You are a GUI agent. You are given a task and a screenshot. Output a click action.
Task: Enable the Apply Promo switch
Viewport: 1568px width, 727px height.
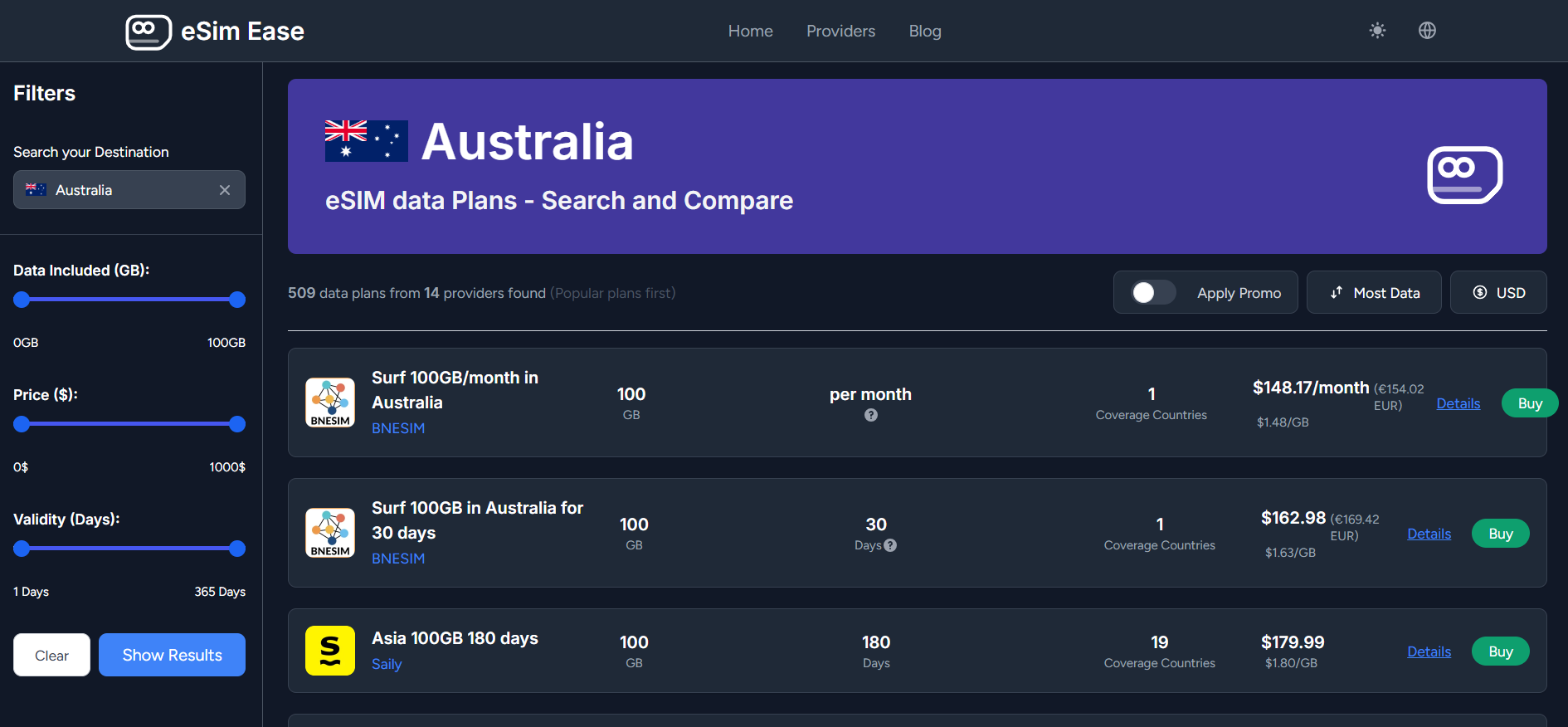pyautogui.click(x=1154, y=293)
